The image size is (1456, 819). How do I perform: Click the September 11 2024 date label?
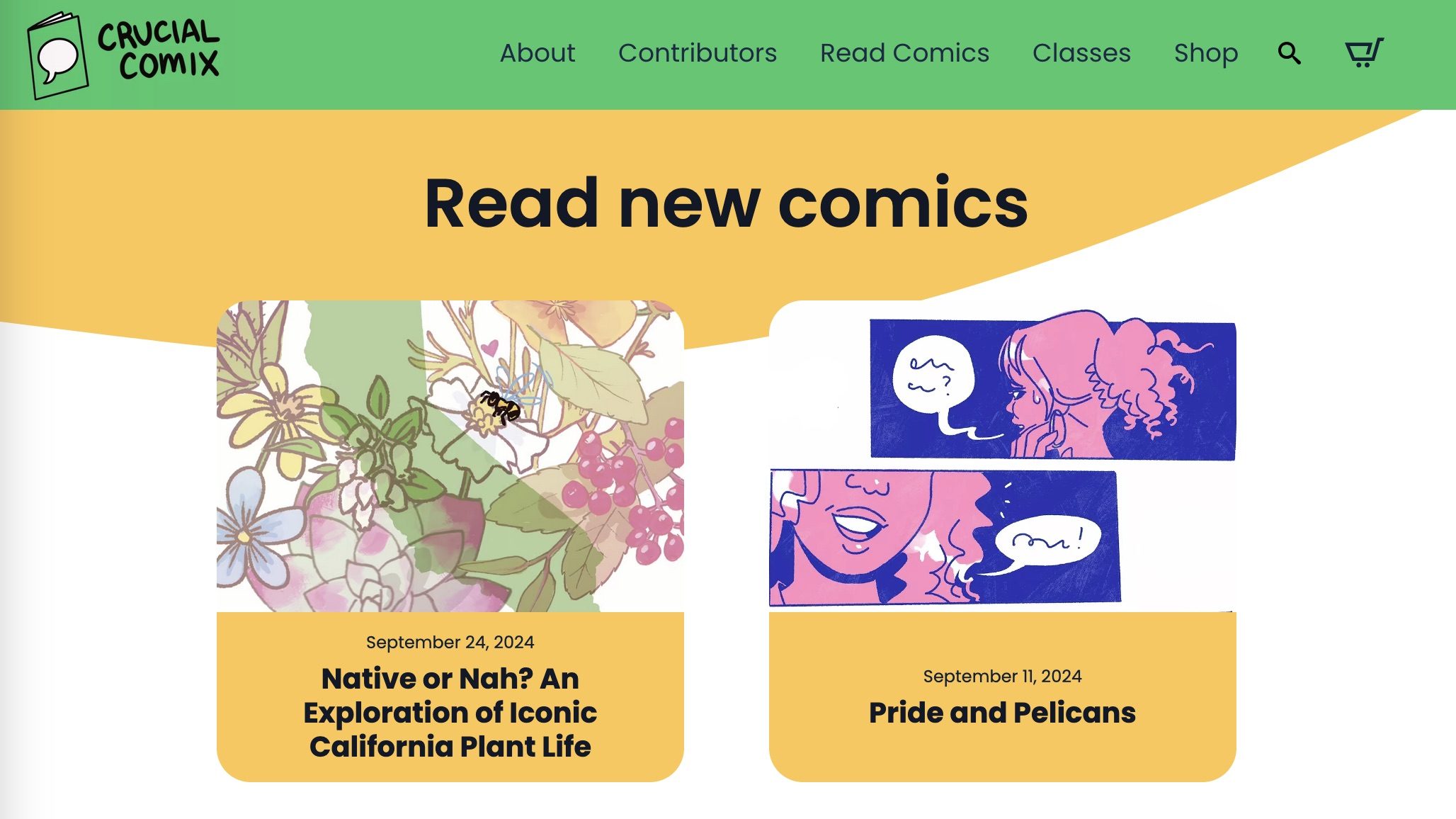click(x=1002, y=676)
